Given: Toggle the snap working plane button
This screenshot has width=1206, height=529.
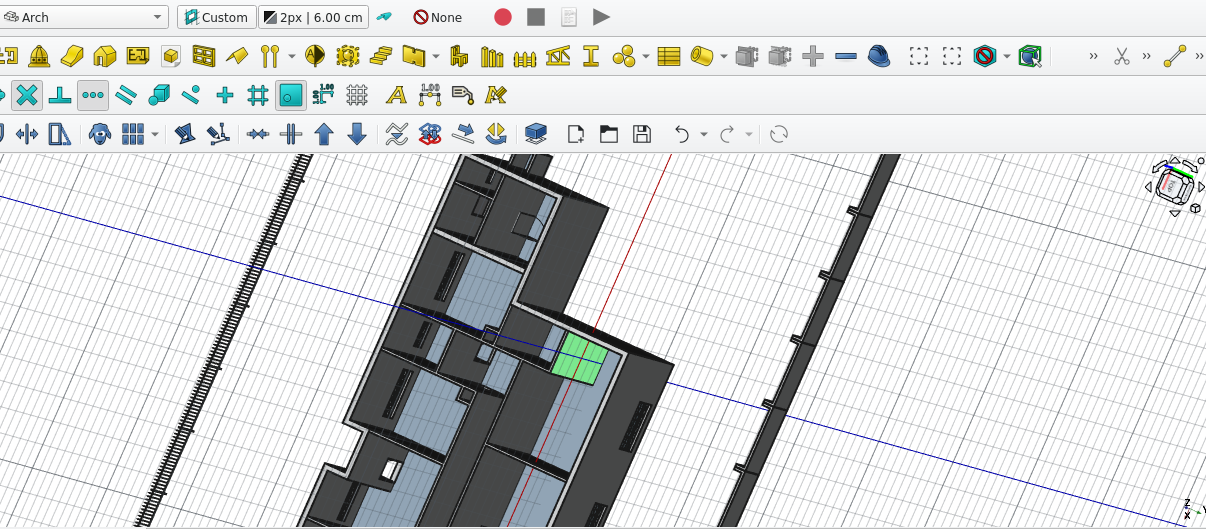Looking at the screenshot, I should [290, 95].
